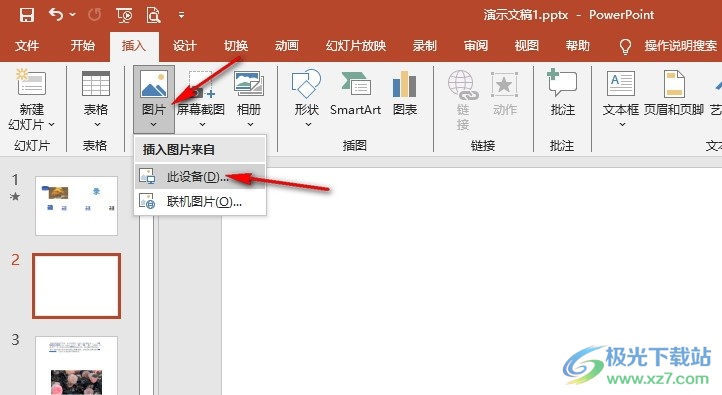Open the 帮助 tab
The height and width of the screenshot is (395, 722).
[577, 46]
